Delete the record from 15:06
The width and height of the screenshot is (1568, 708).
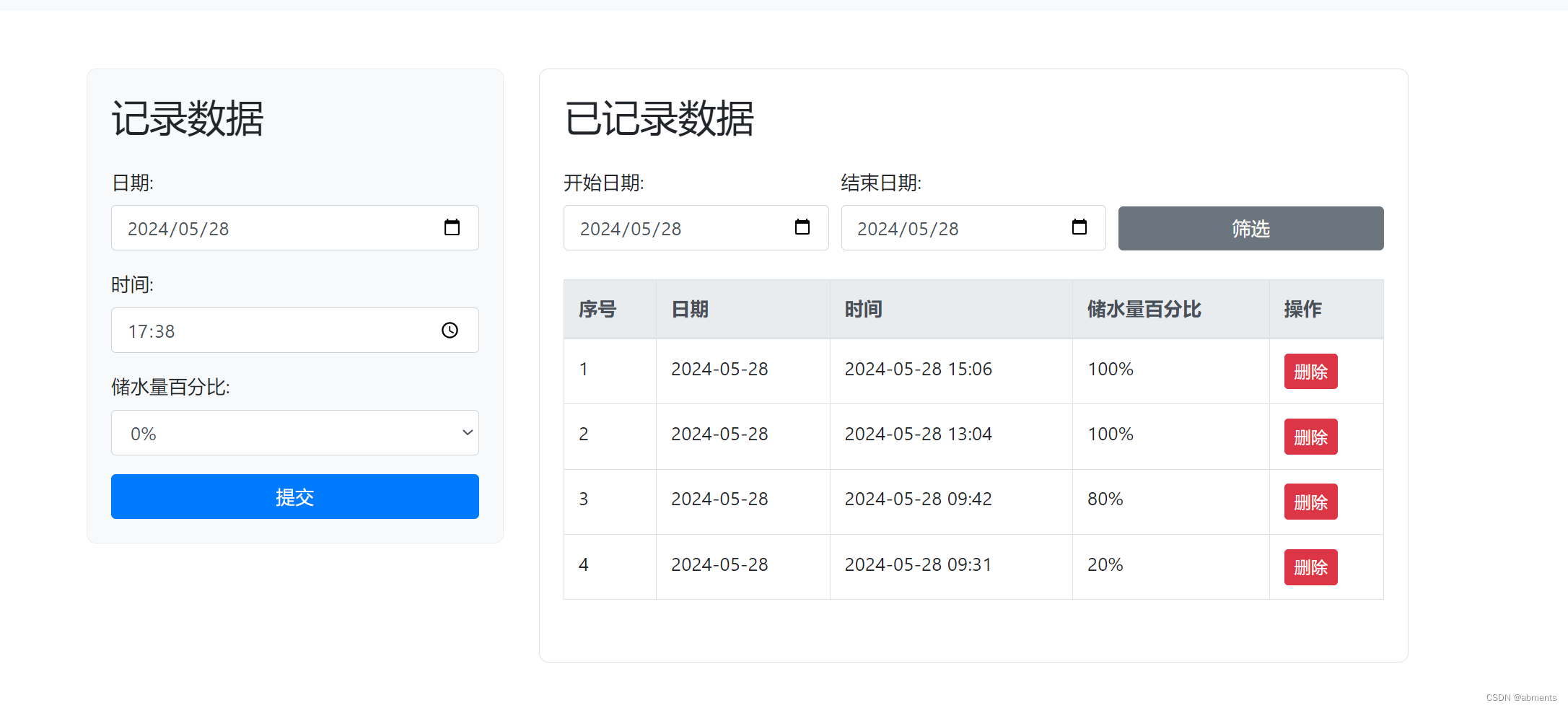pos(1310,372)
